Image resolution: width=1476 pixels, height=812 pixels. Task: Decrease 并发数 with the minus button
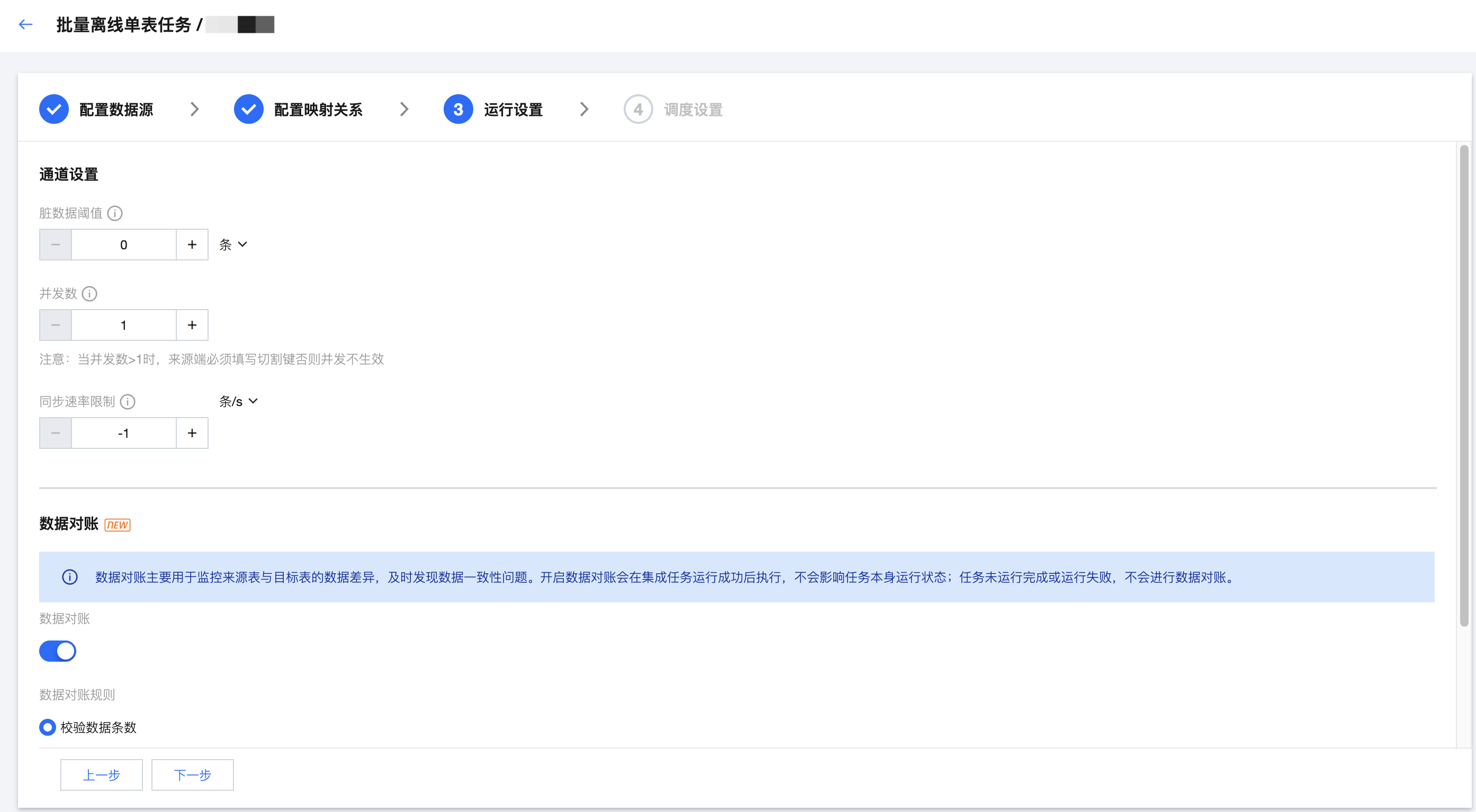tap(56, 325)
